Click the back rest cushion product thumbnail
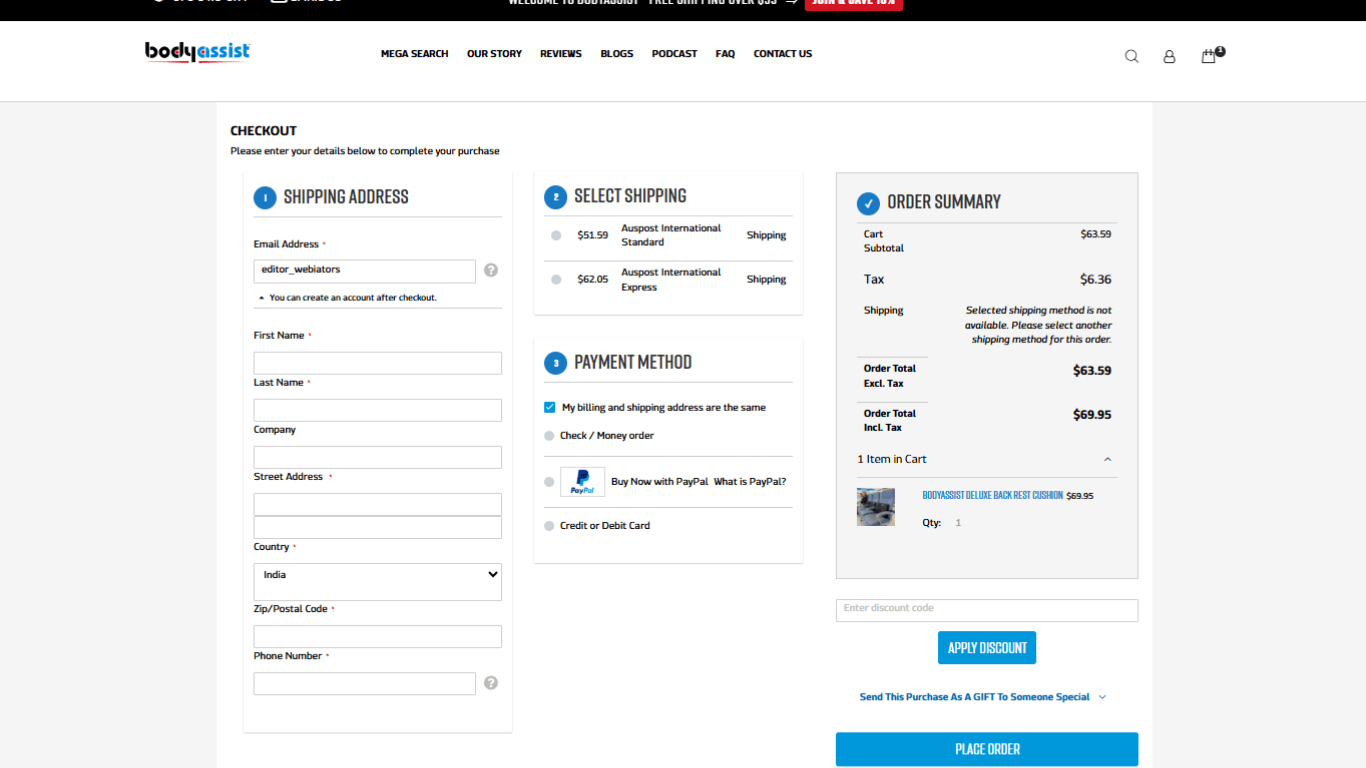The width and height of the screenshot is (1366, 768). coord(876,507)
